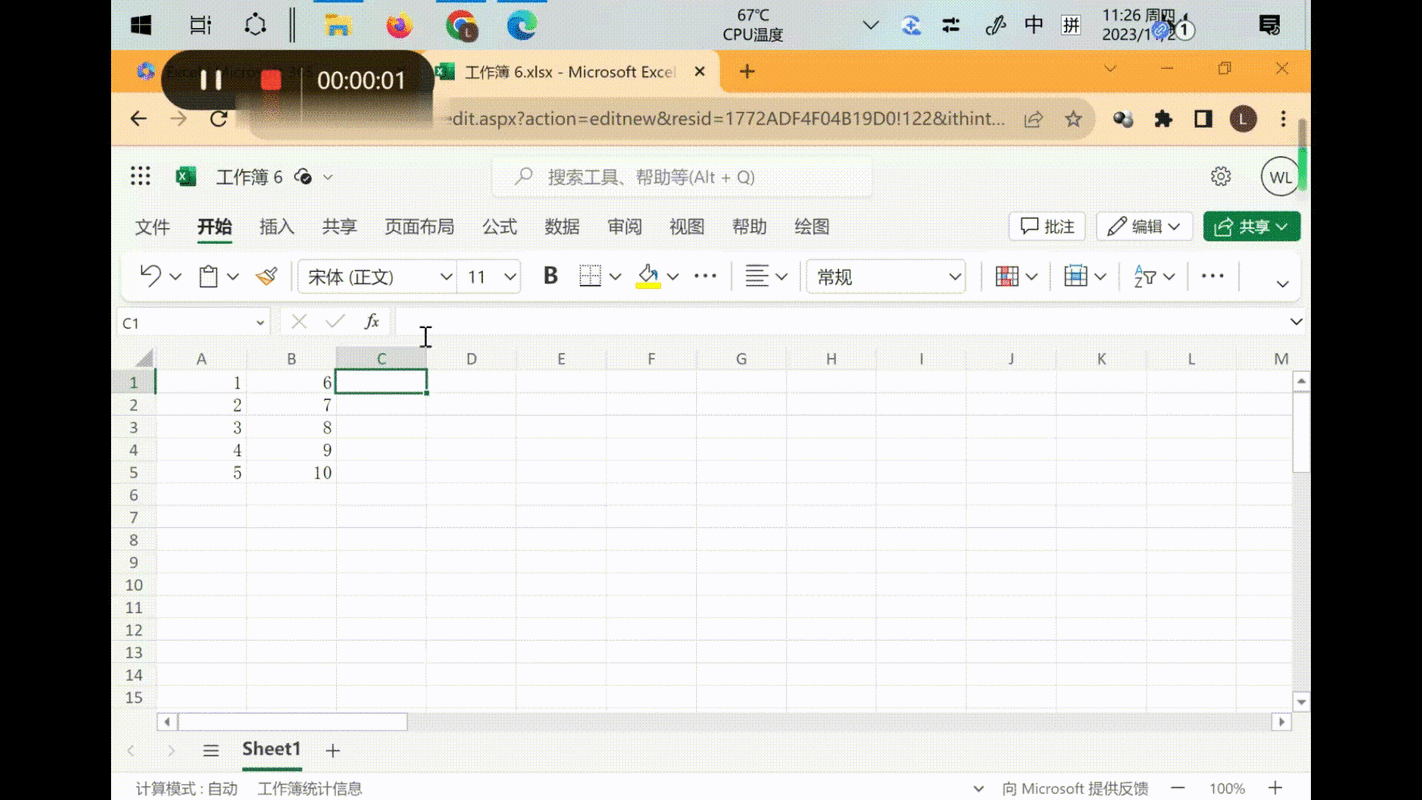Zoom out with minus button
The width and height of the screenshot is (1422, 800).
[x=1178, y=789]
